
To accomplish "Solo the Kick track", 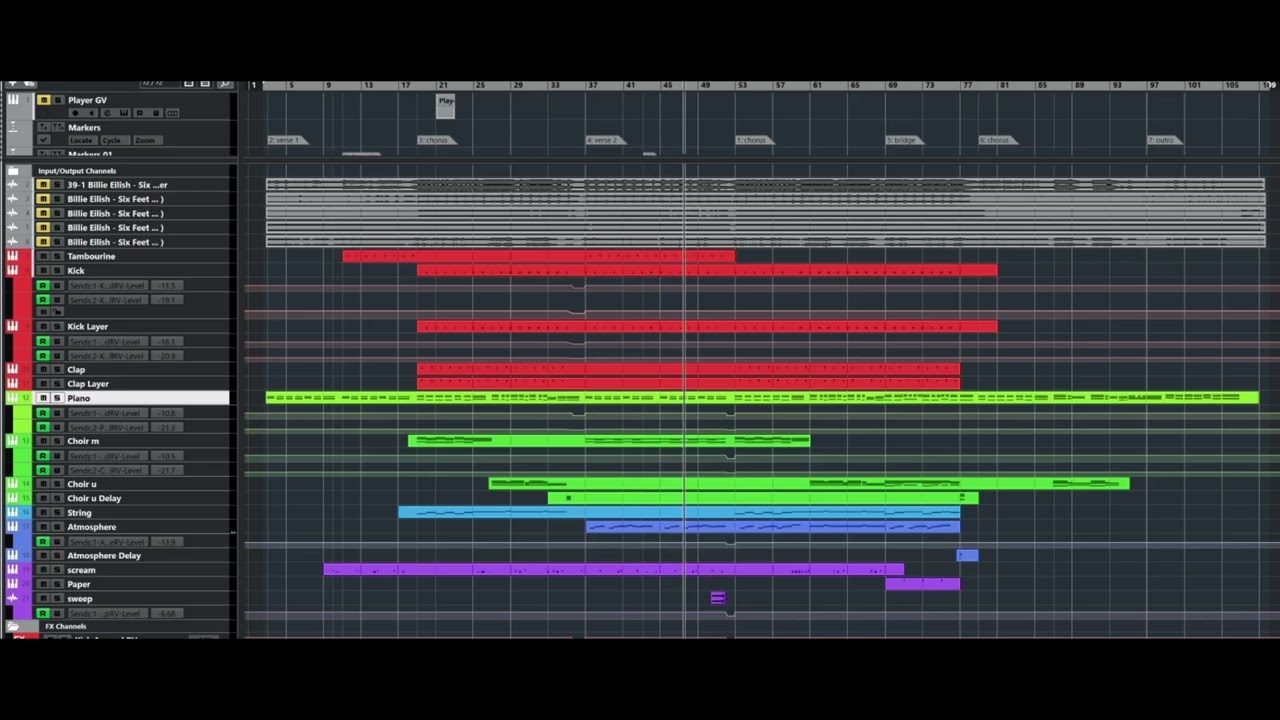I will (x=57, y=271).
